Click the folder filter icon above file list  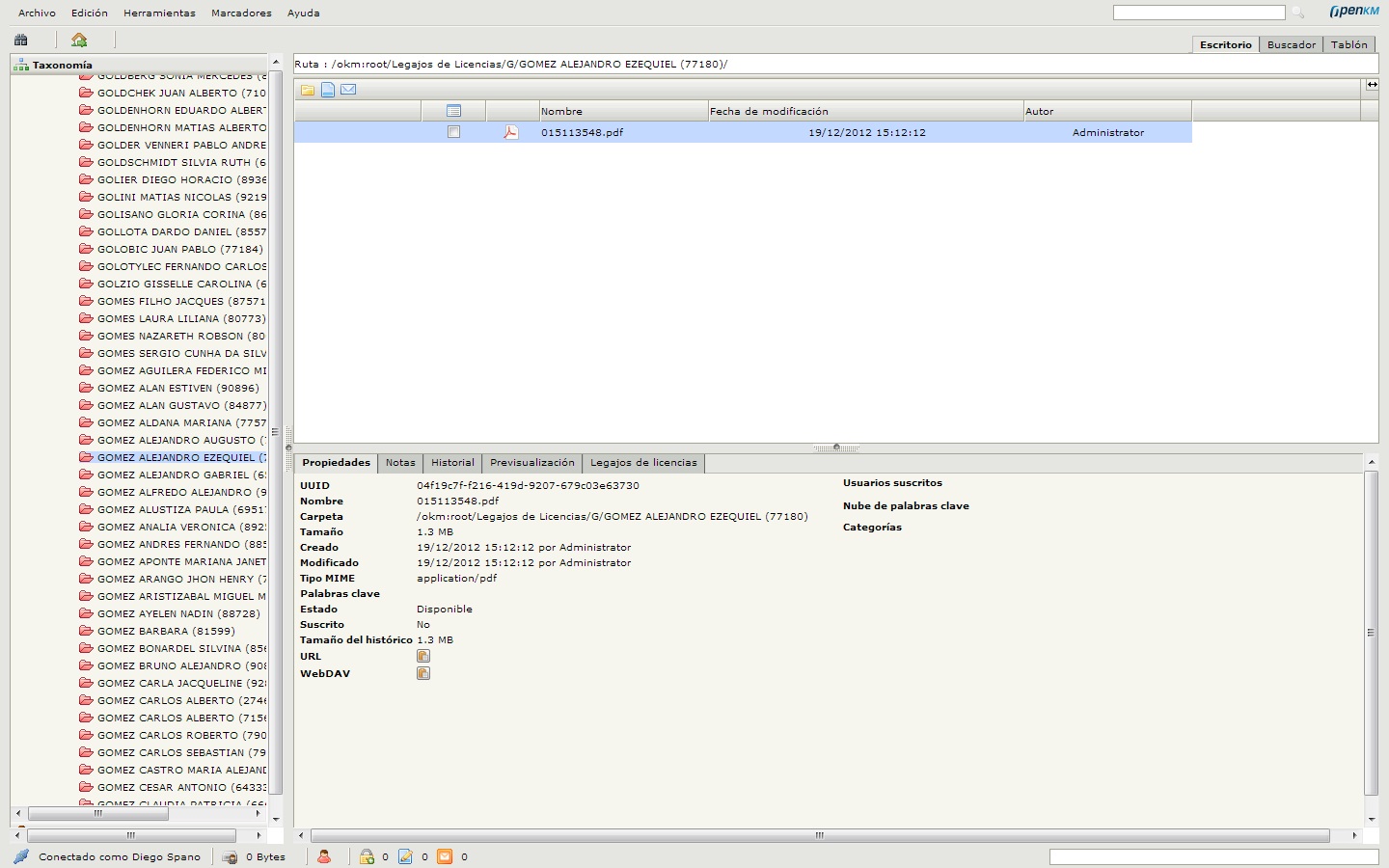click(308, 90)
